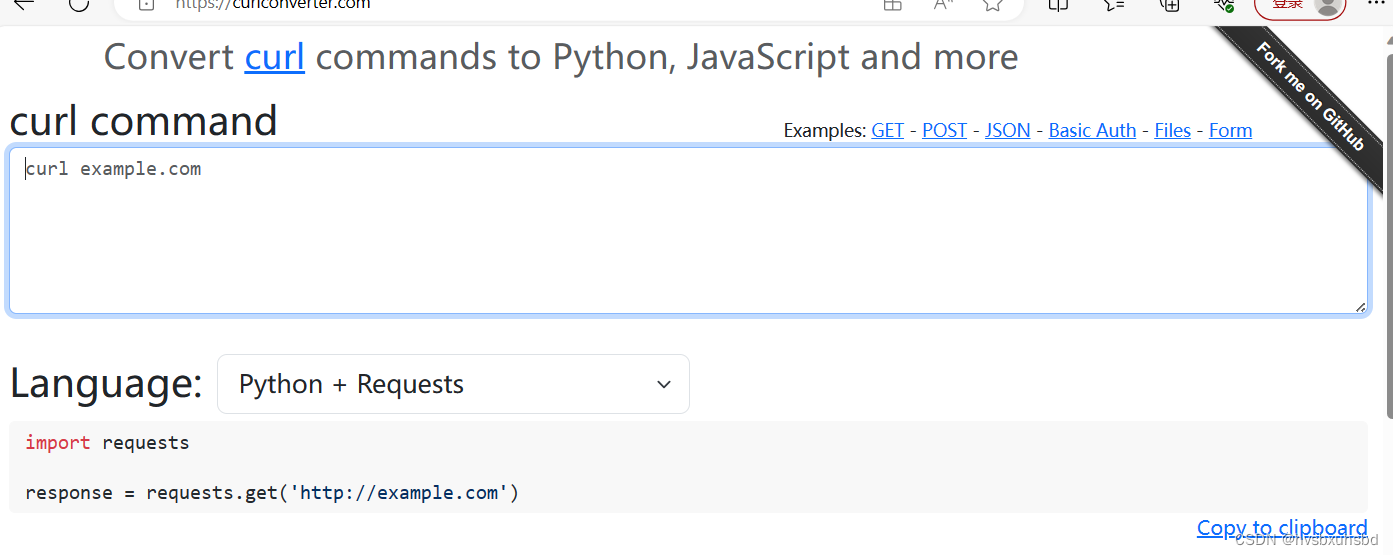The image size is (1393, 555).
Task: Load the Files example
Action: tap(1172, 131)
